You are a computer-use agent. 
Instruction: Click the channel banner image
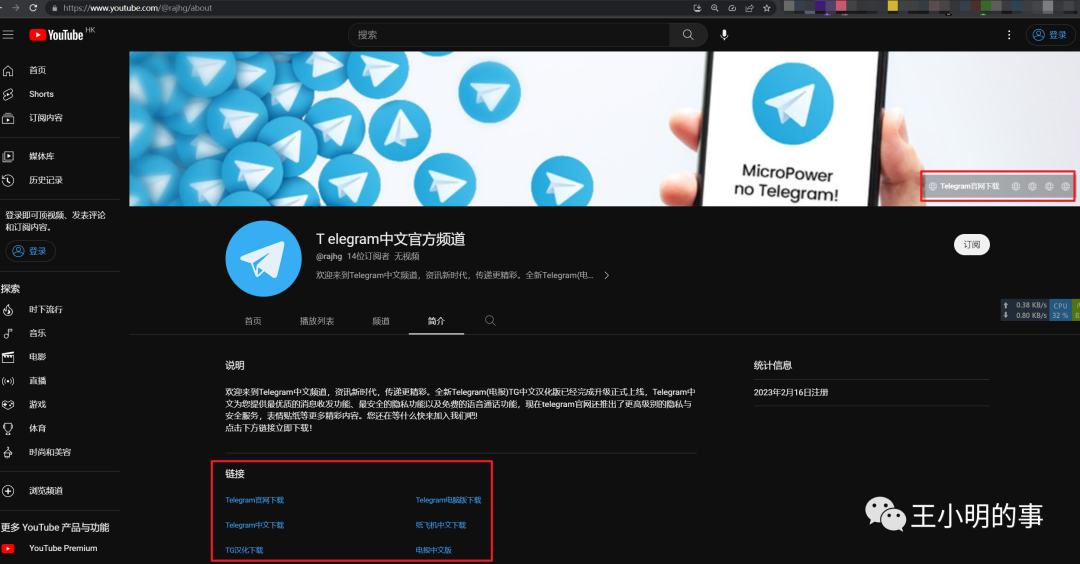pyautogui.click(x=604, y=129)
